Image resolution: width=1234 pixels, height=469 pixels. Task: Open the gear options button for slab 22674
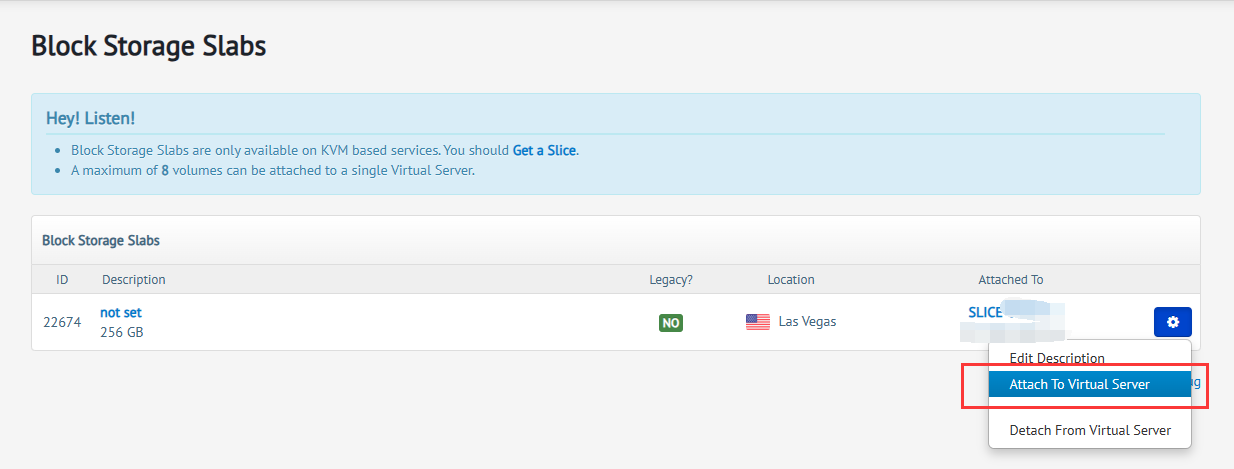click(1172, 322)
